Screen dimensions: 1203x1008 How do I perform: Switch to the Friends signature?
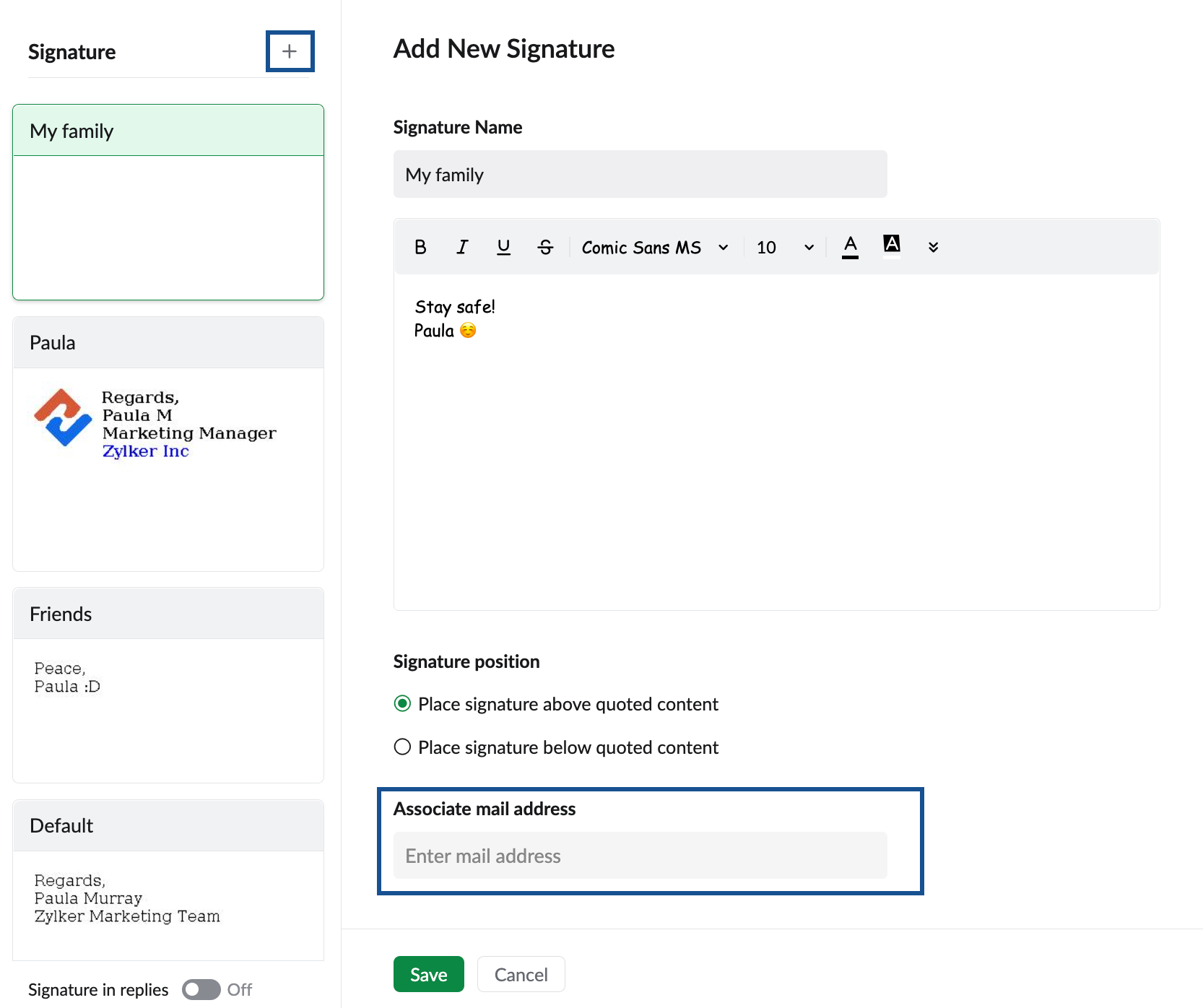[x=168, y=613]
